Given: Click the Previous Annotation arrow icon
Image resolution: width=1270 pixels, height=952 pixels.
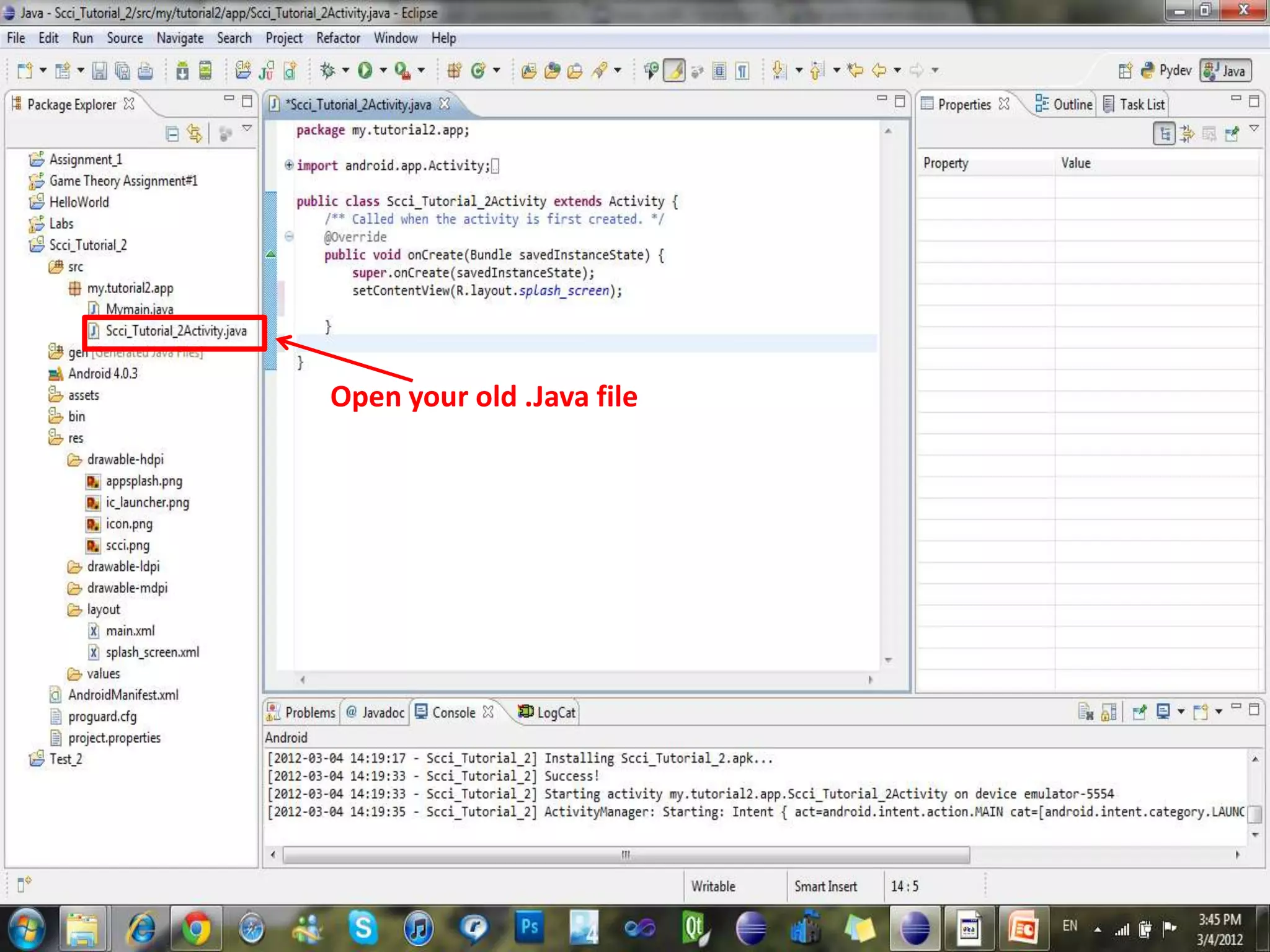Looking at the screenshot, I should (x=817, y=71).
